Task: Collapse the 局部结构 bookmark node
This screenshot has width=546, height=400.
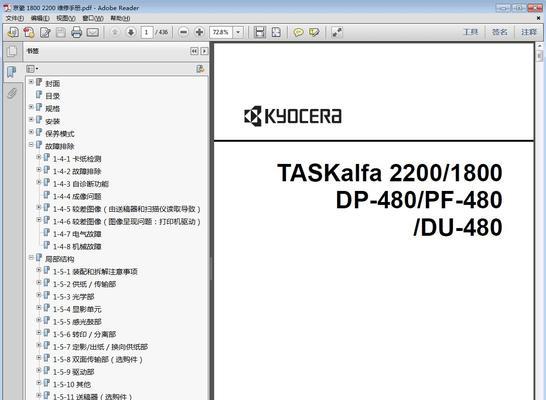Action: pos(31,257)
